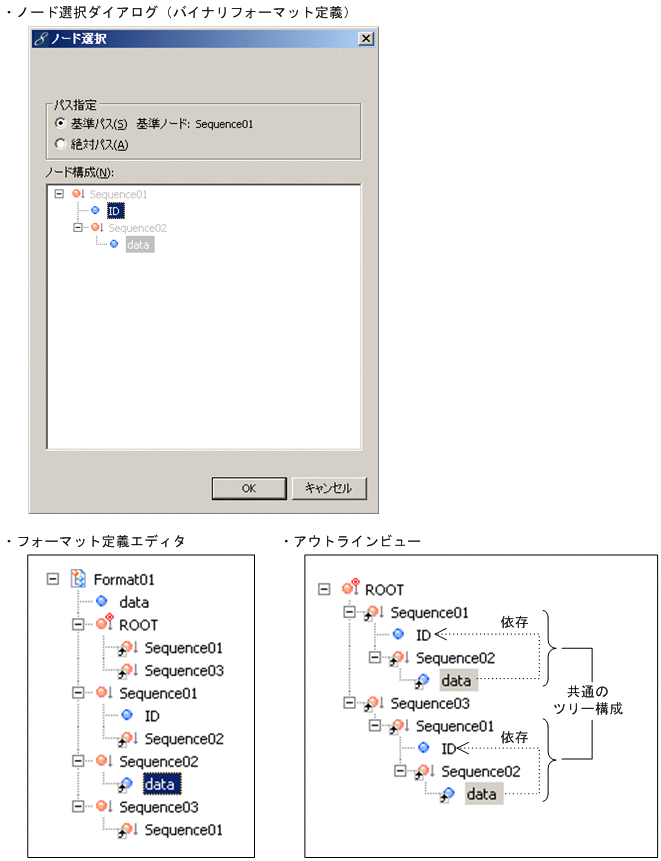Click the Format01 document icon in editor
Screen dimensions: 661x861
pos(77,578)
